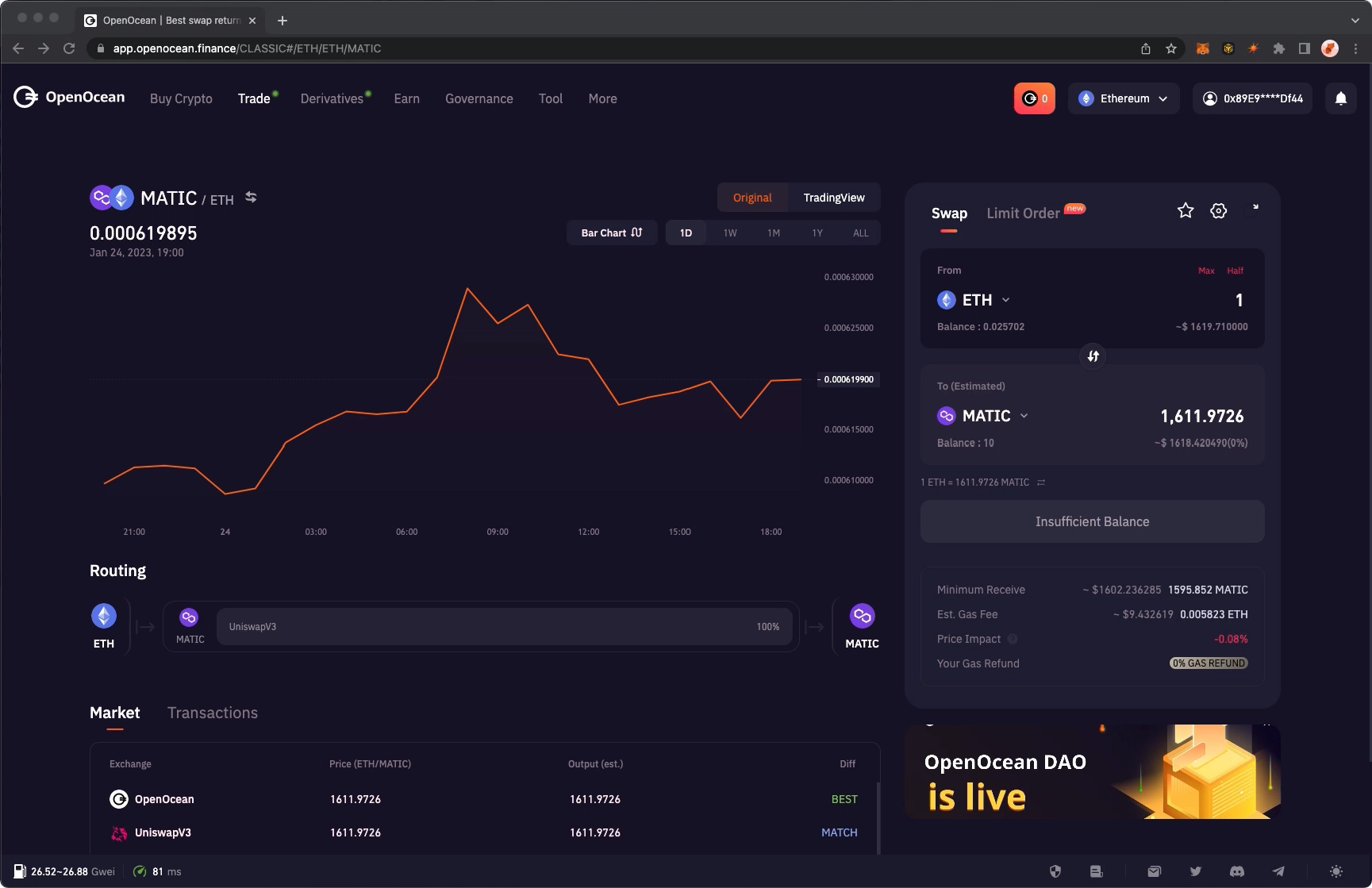Open OpenOcean Telegram link

pos(1278,871)
